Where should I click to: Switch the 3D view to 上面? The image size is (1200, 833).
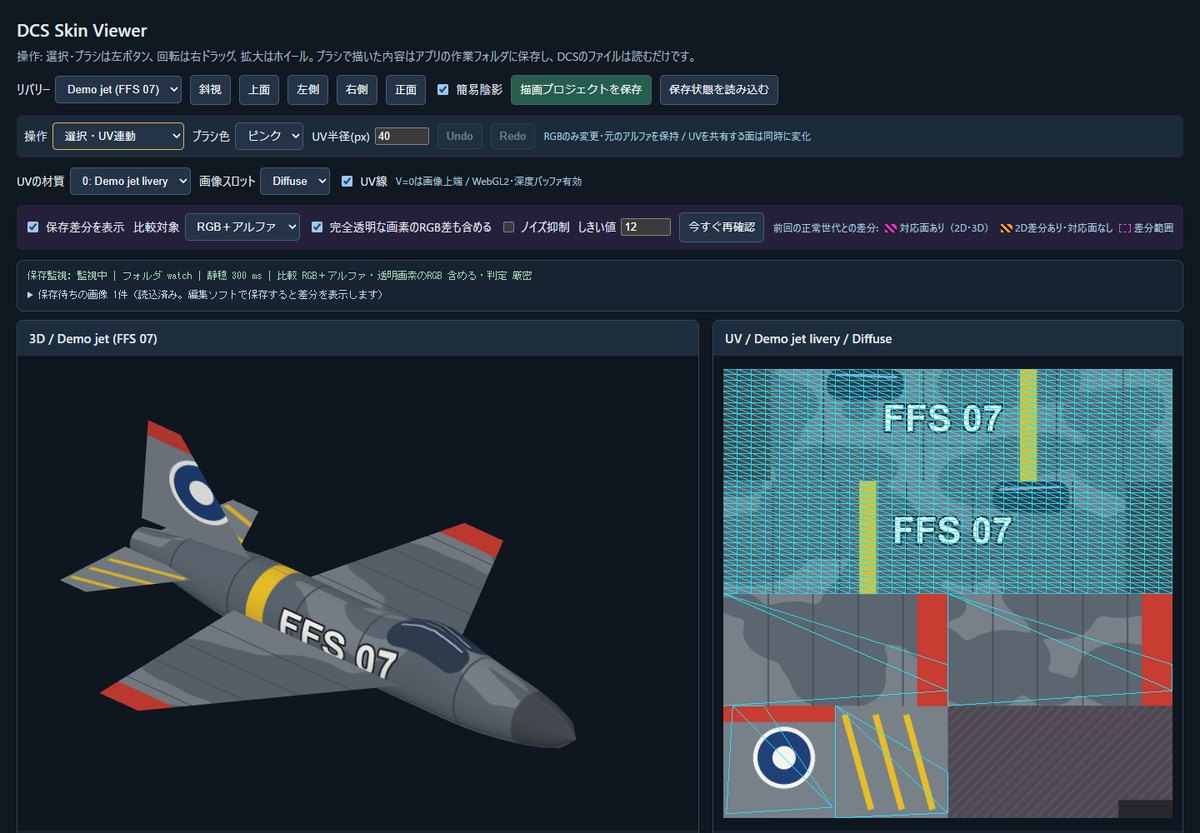coord(259,90)
